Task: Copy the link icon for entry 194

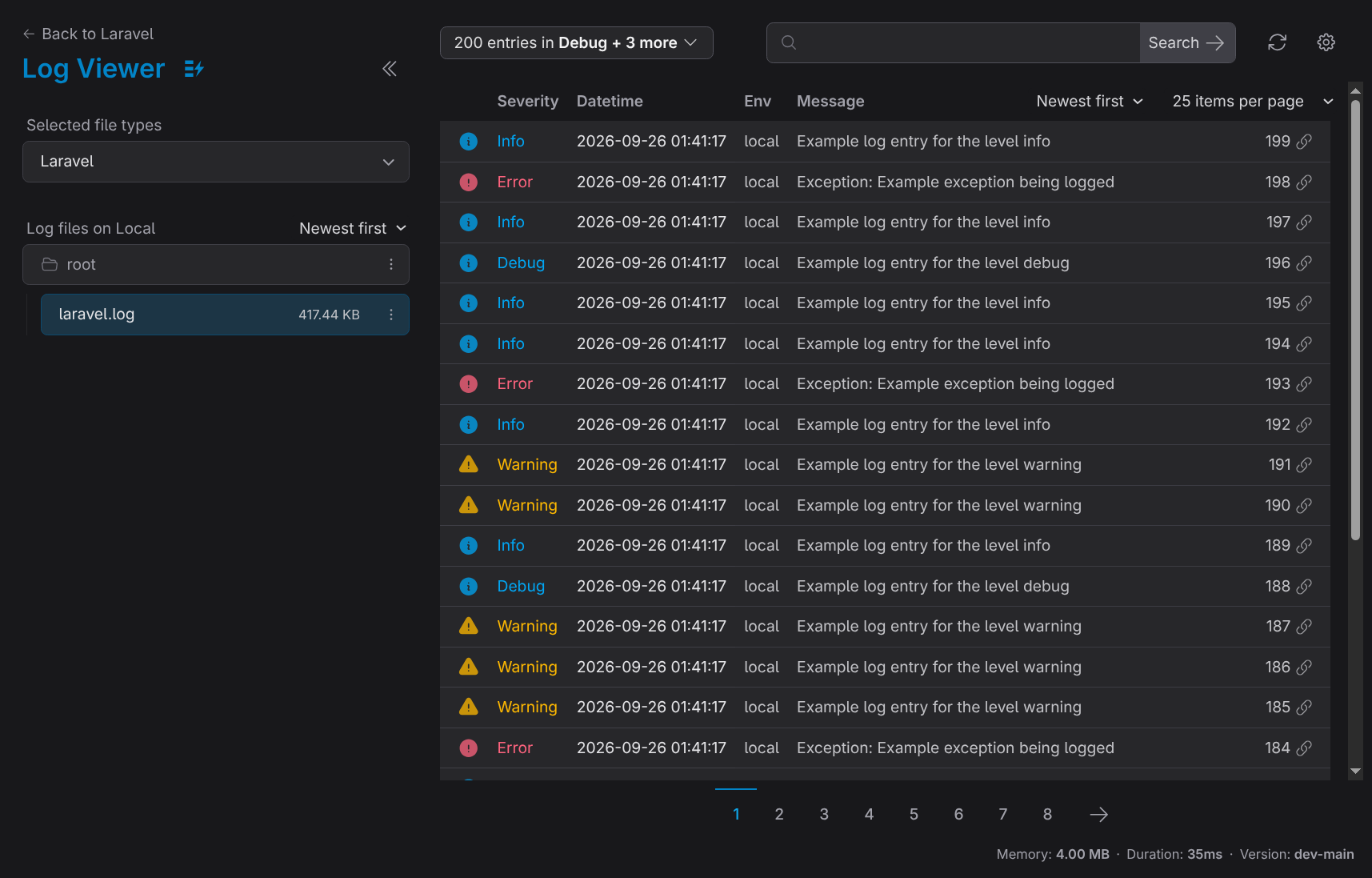Action: (1304, 344)
